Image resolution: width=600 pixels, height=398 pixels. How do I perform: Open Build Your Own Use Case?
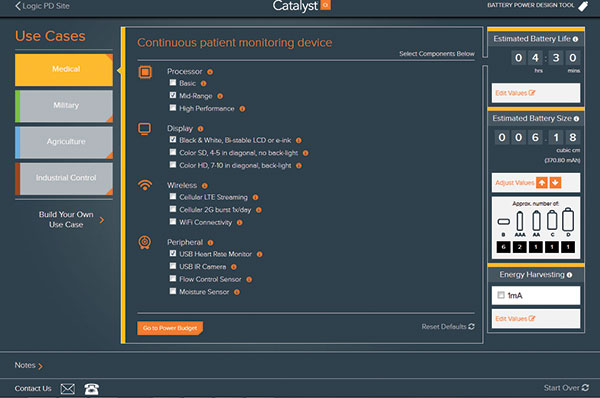pyautogui.click(x=71, y=220)
